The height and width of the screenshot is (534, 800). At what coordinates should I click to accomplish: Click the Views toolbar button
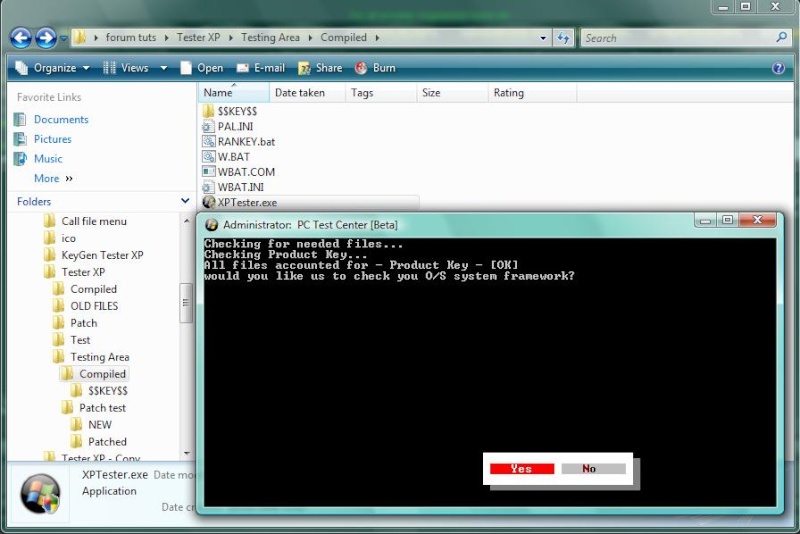point(126,68)
